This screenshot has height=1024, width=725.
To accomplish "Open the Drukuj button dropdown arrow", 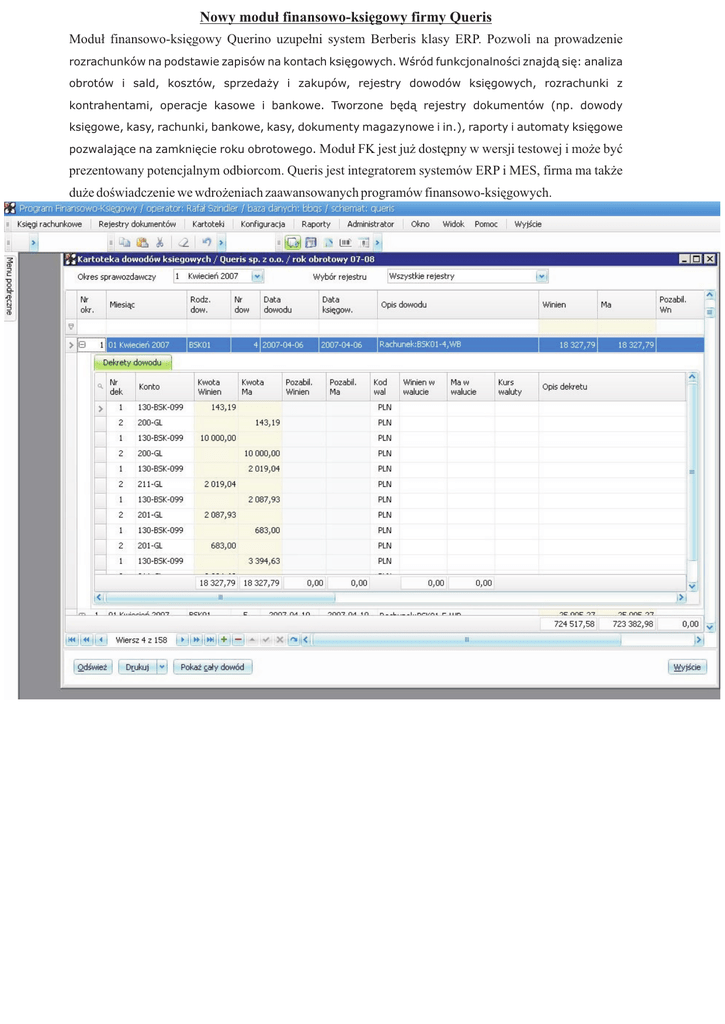I will (x=161, y=667).
